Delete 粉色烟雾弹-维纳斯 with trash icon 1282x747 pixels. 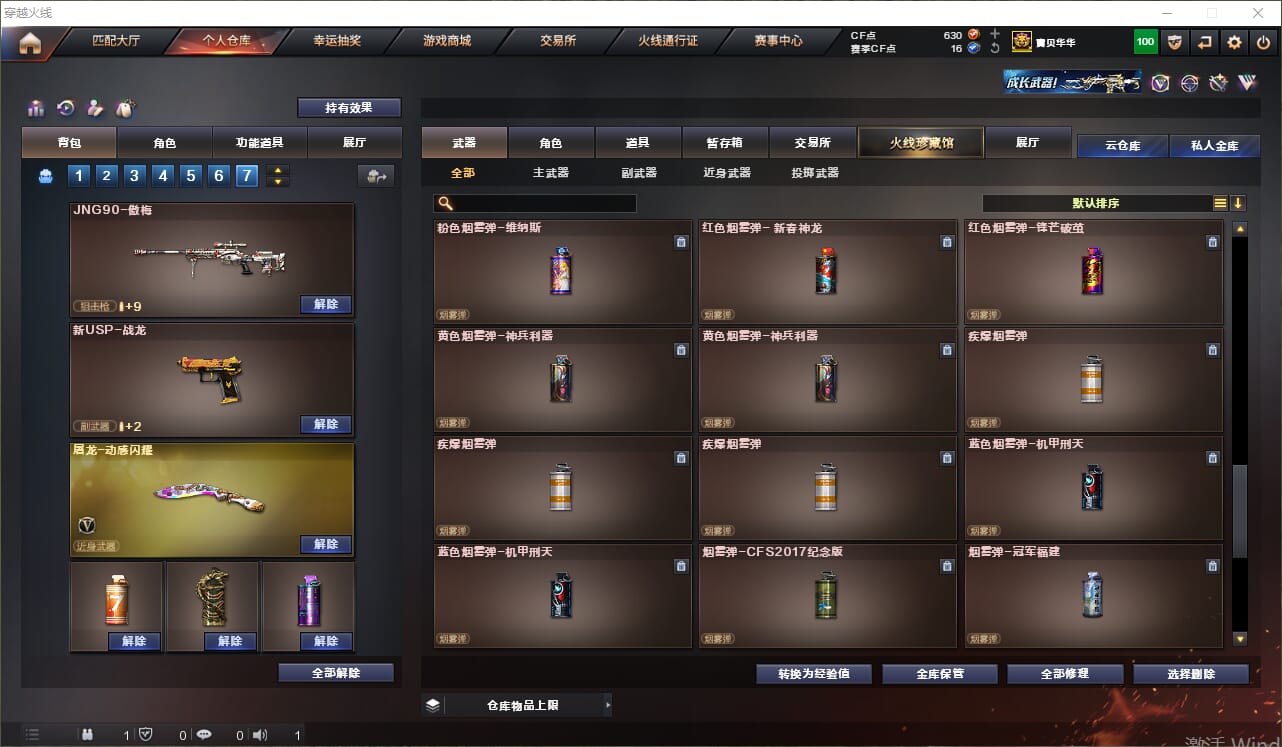tap(681, 242)
